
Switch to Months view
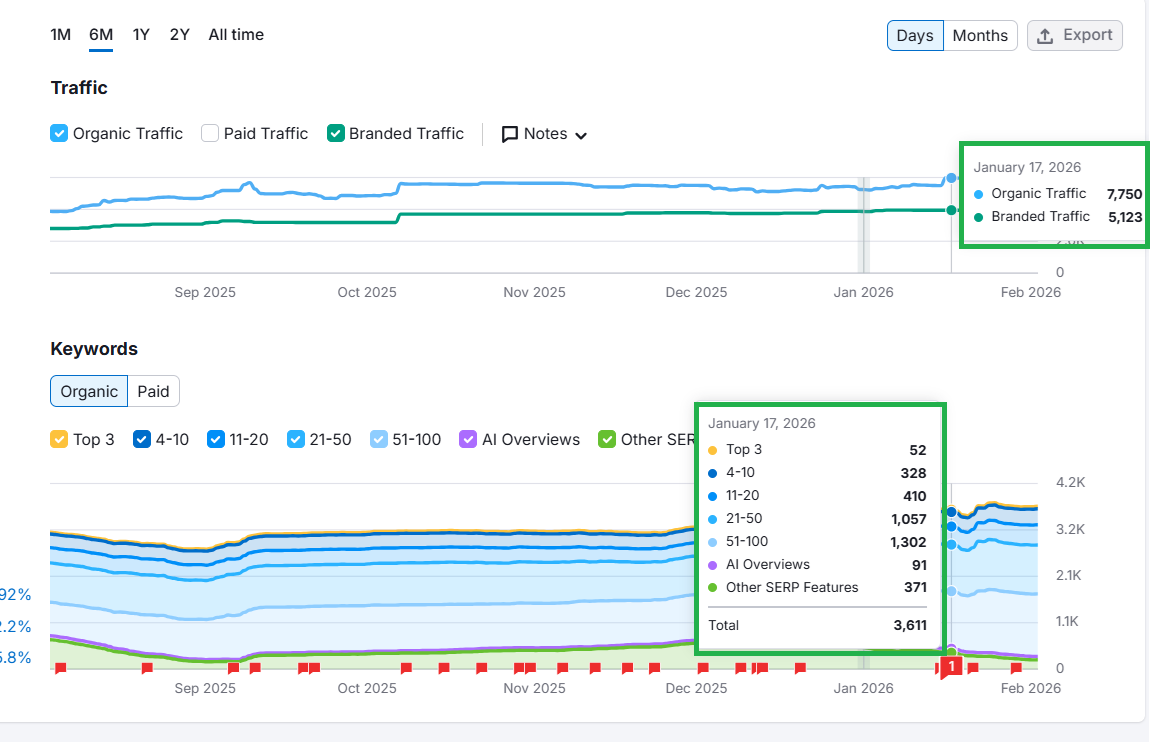tap(979, 36)
